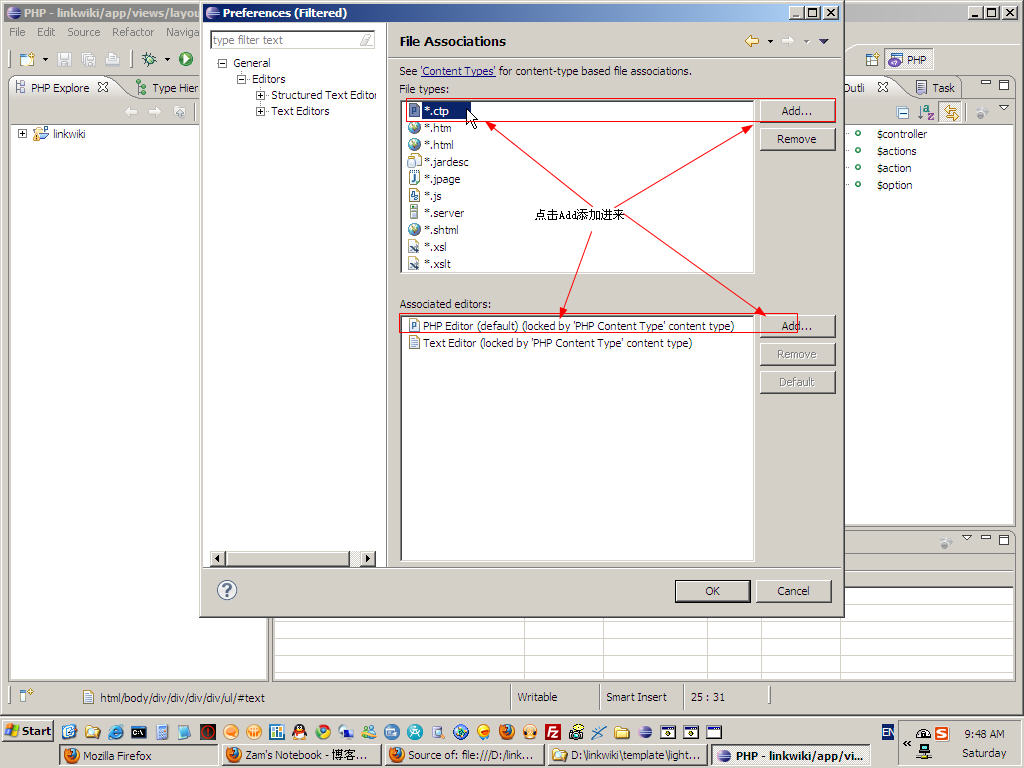Click Remove button for file types
The image size is (1024, 768).
click(x=797, y=139)
